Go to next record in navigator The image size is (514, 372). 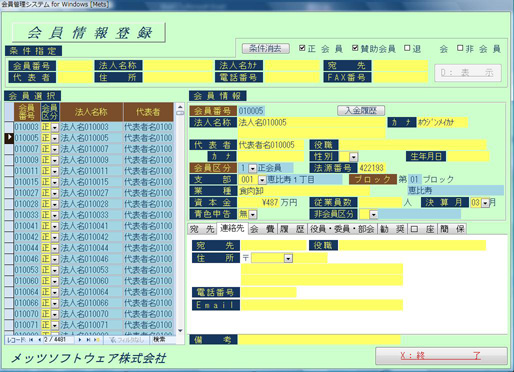click(x=80, y=340)
